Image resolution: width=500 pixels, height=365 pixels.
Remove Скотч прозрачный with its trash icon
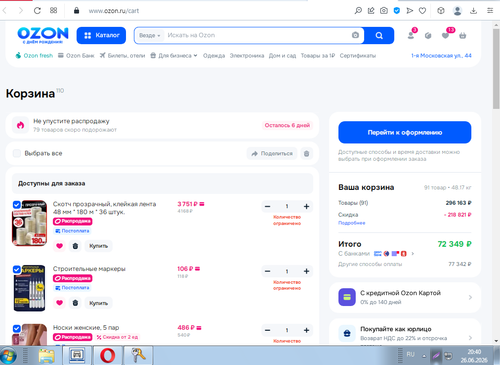tap(75, 246)
